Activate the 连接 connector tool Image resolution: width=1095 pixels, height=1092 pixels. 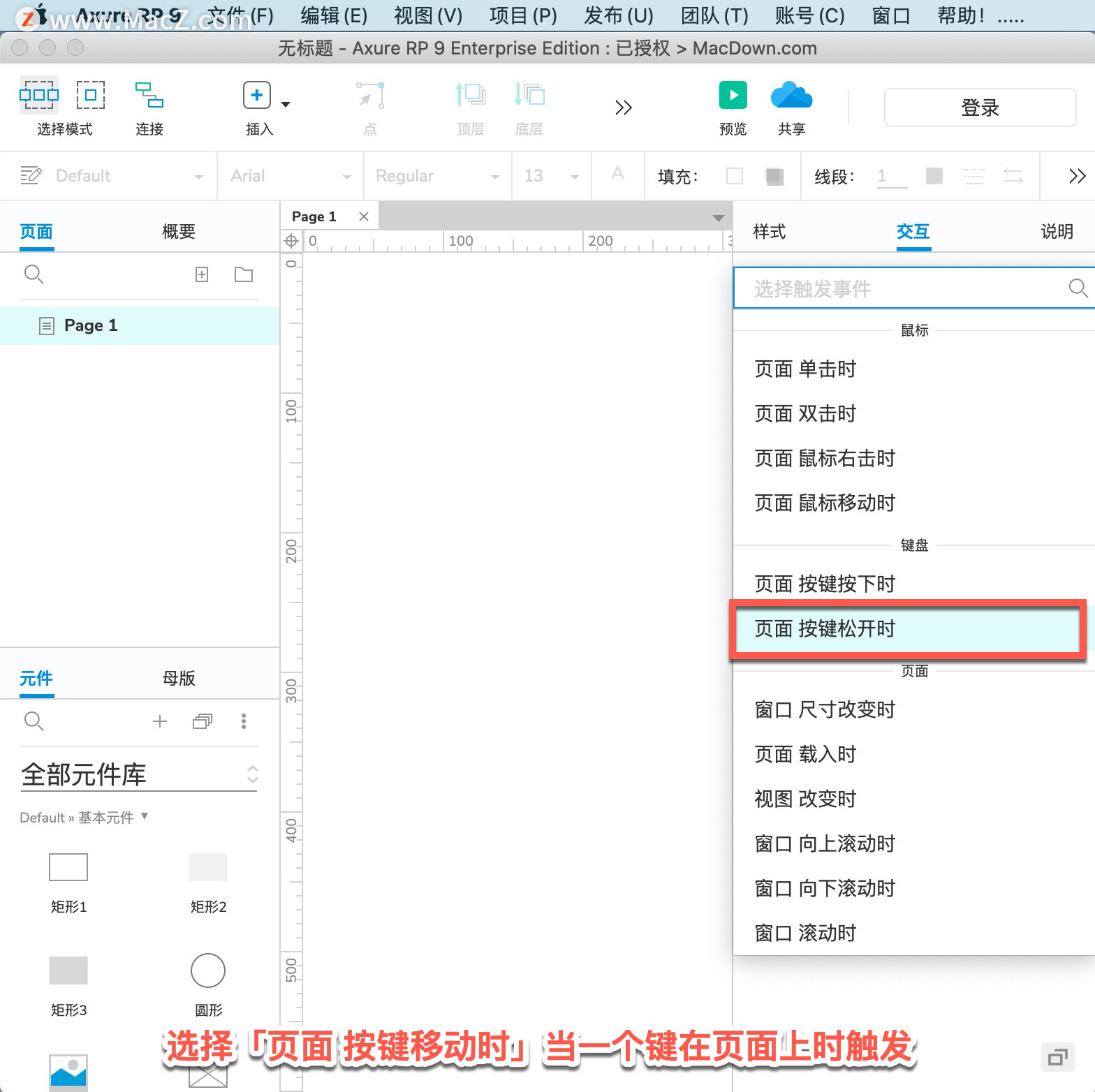pos(149,95)
